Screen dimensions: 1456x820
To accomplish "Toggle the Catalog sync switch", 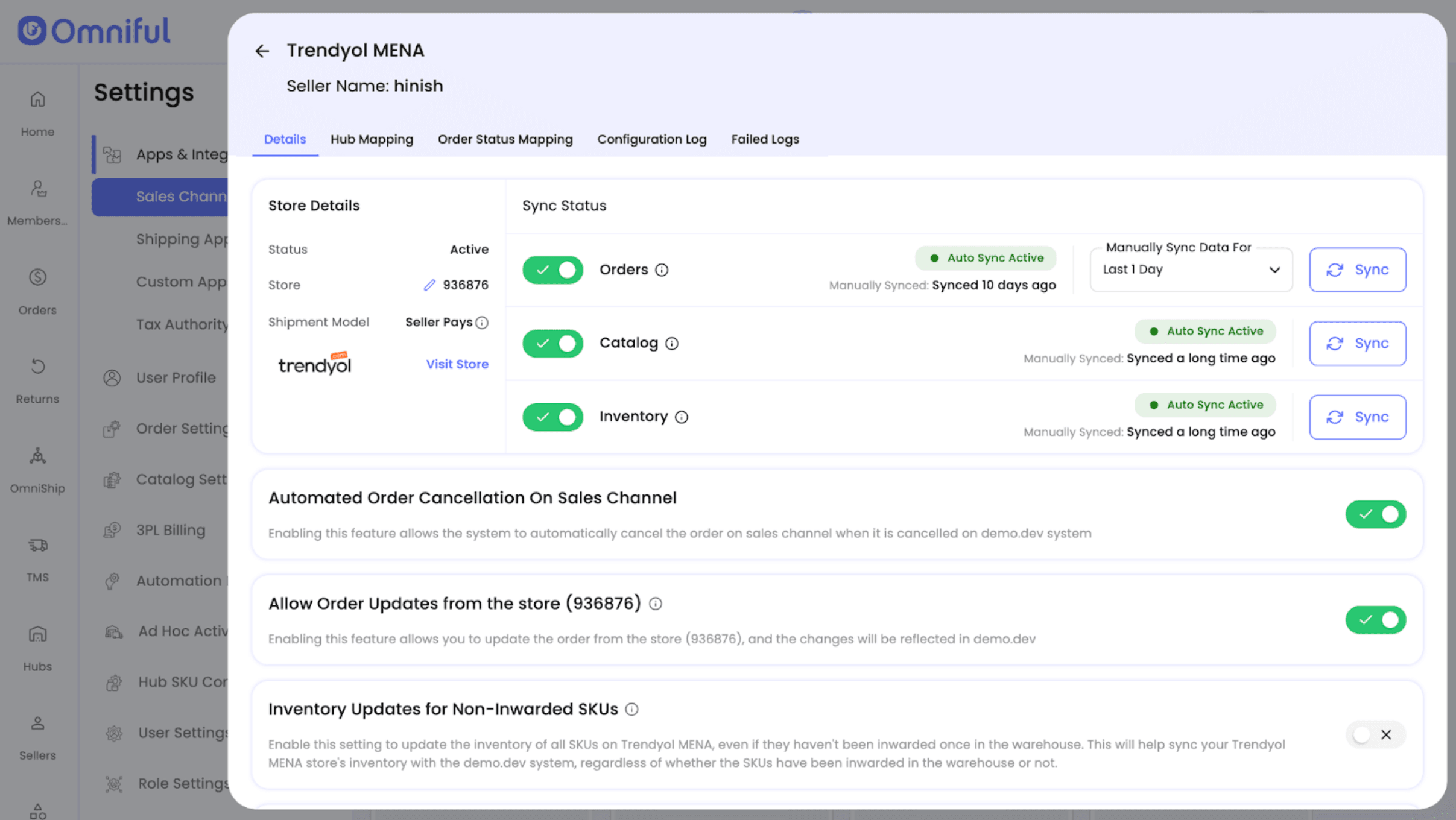I will pos(552,344).
